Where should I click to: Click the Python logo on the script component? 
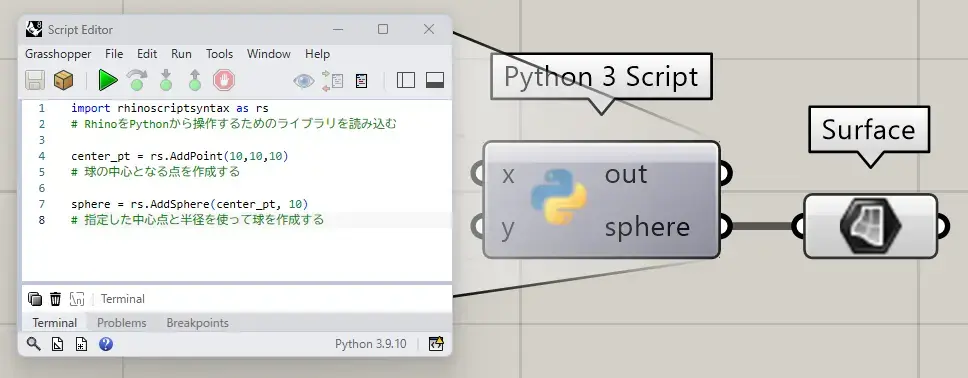[559, 196]
